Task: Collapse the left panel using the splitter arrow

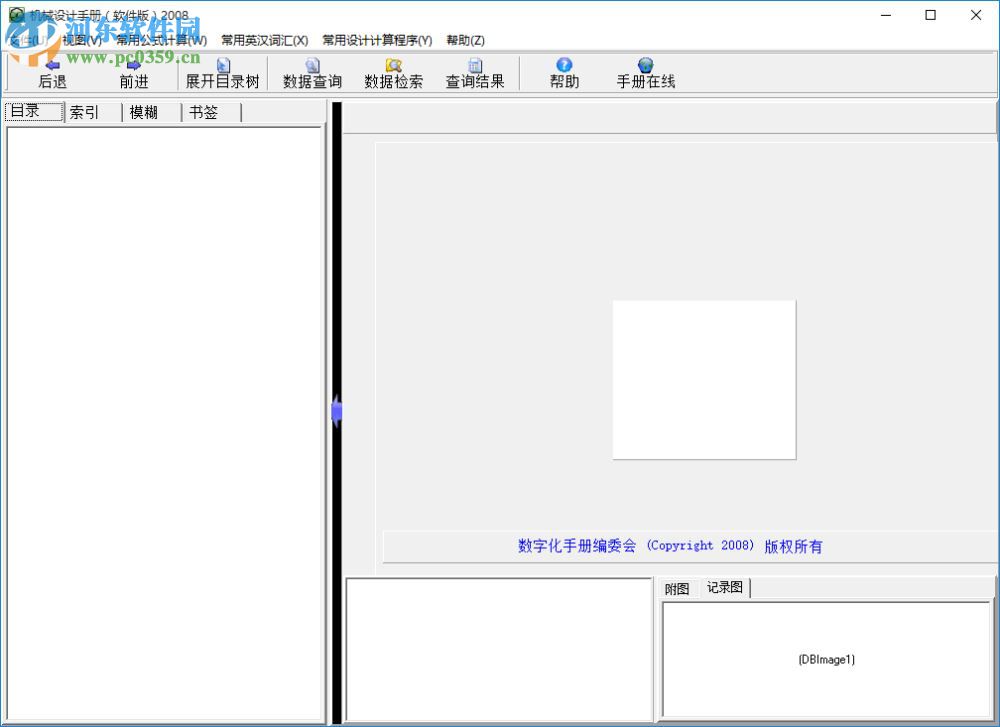Action: (x=336, y=410)
